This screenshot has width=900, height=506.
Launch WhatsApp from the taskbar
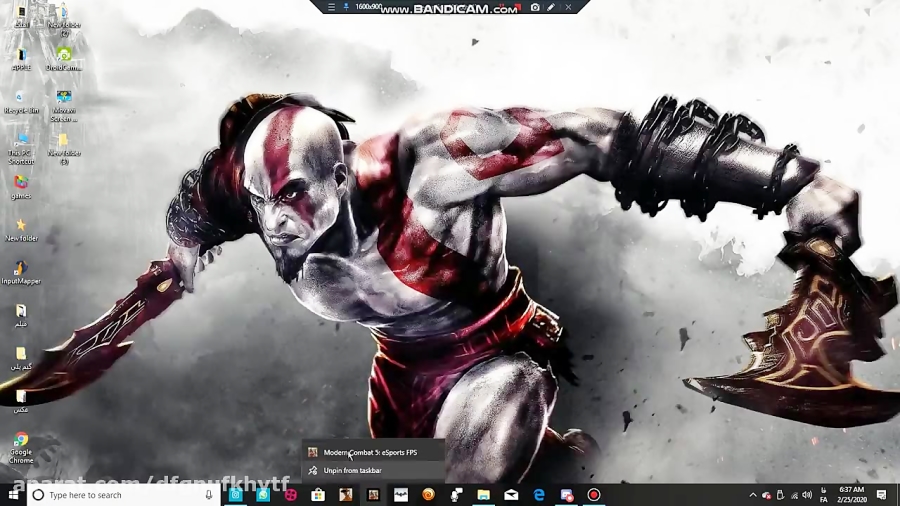coord(263,495)
